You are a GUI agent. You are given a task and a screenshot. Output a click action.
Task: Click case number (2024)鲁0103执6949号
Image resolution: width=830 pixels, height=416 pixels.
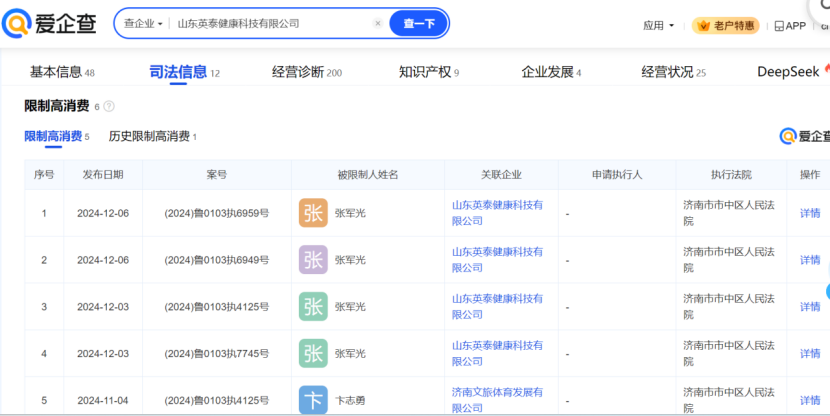click(216, 260)
